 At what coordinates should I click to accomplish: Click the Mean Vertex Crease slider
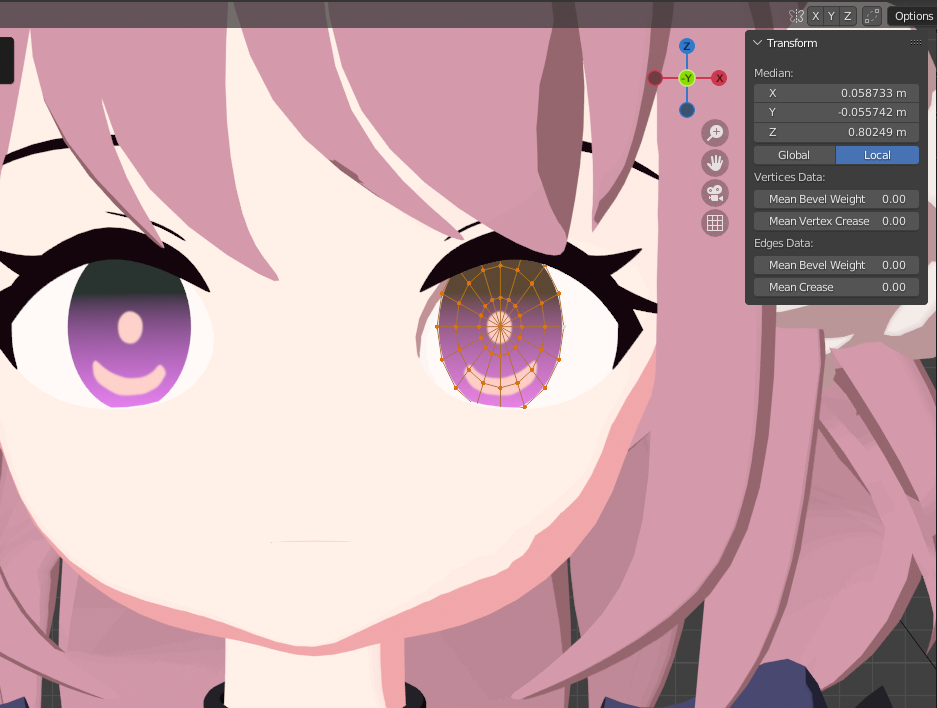(836, 221)
